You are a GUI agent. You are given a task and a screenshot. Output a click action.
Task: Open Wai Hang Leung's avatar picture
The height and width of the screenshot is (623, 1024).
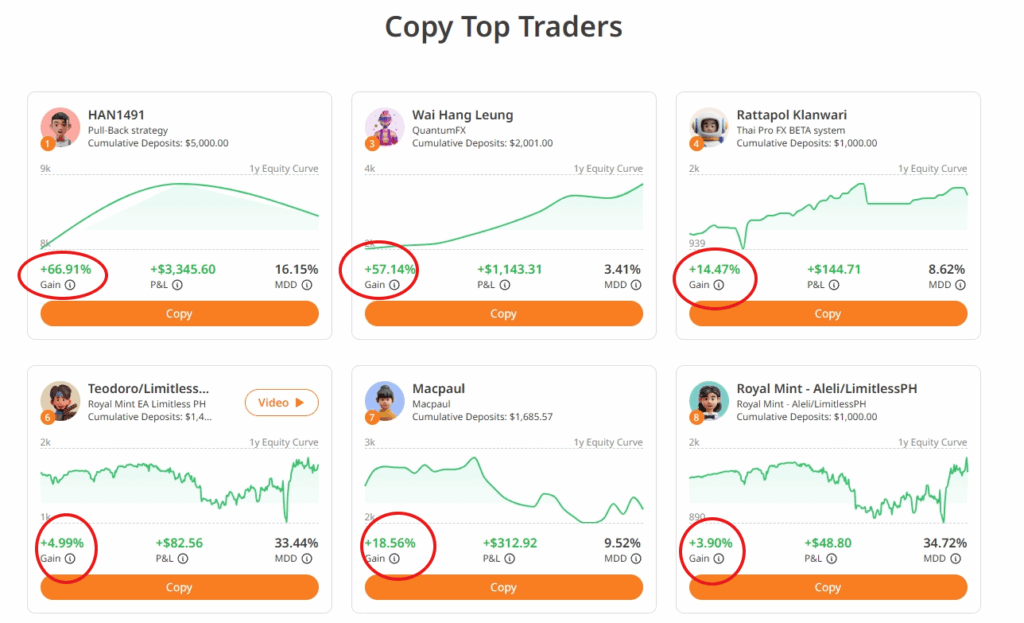(x=385, y=128)
